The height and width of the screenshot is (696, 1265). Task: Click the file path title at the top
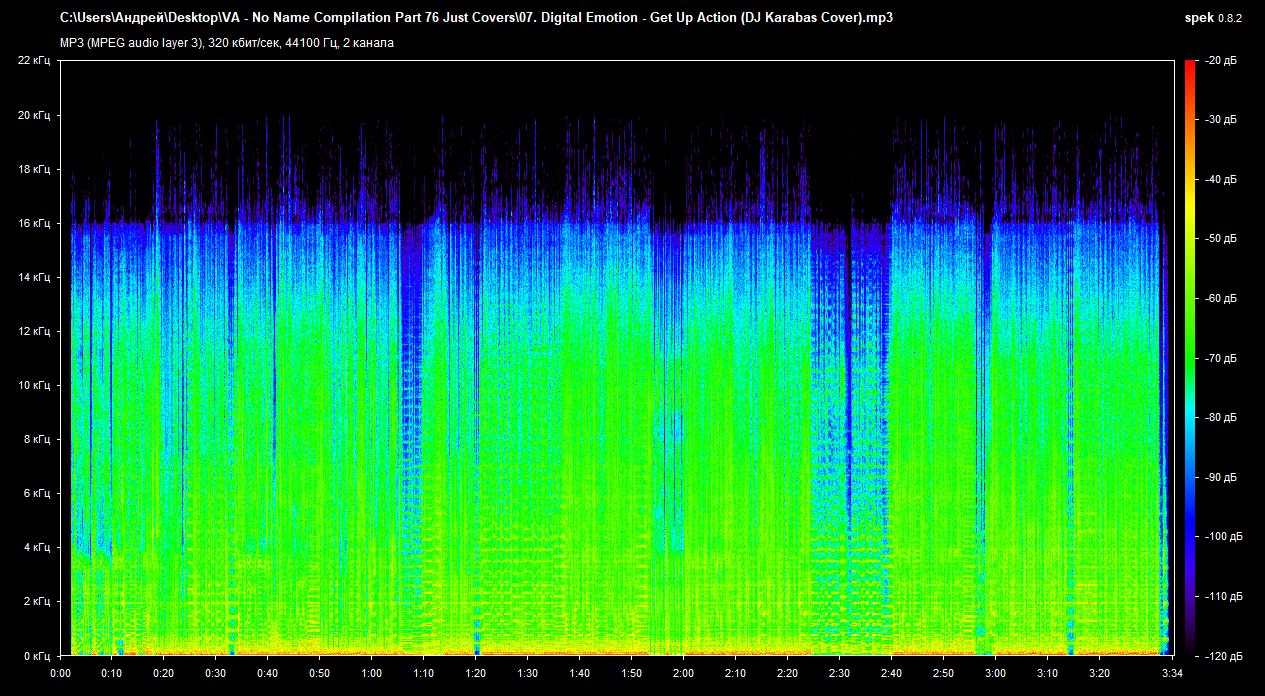click(x=476, y=18)
